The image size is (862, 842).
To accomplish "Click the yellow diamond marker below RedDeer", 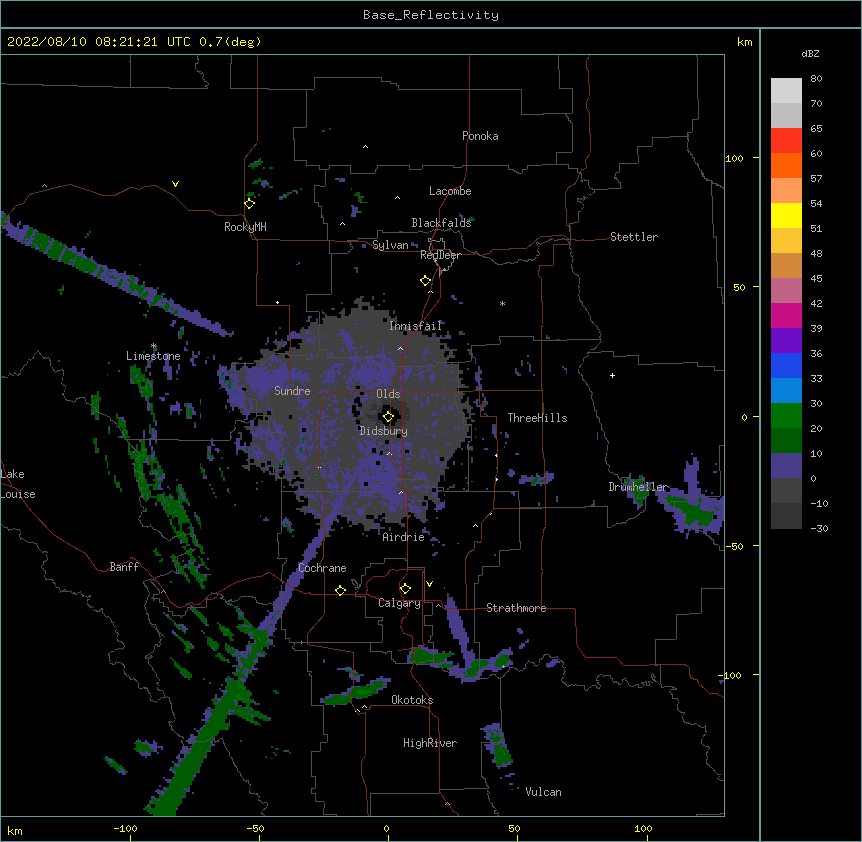I will click(x=426, y=281).
